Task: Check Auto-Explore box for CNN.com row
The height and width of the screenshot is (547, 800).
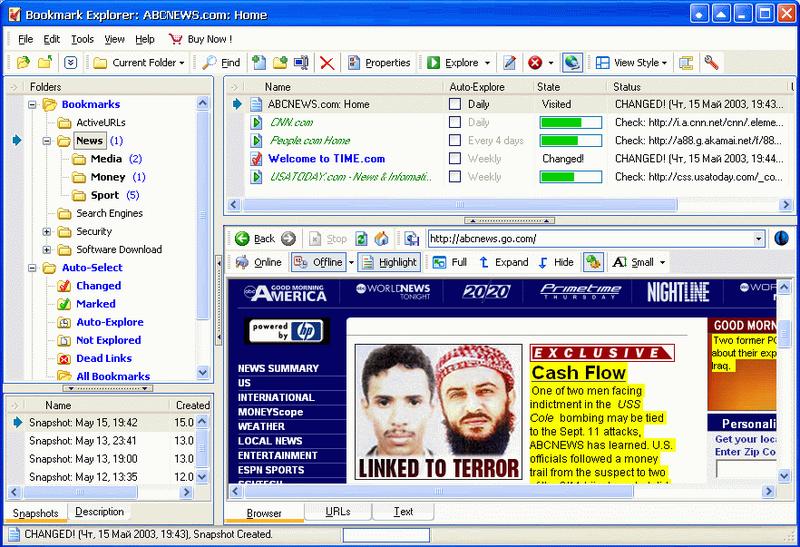Action: point(455,122)
